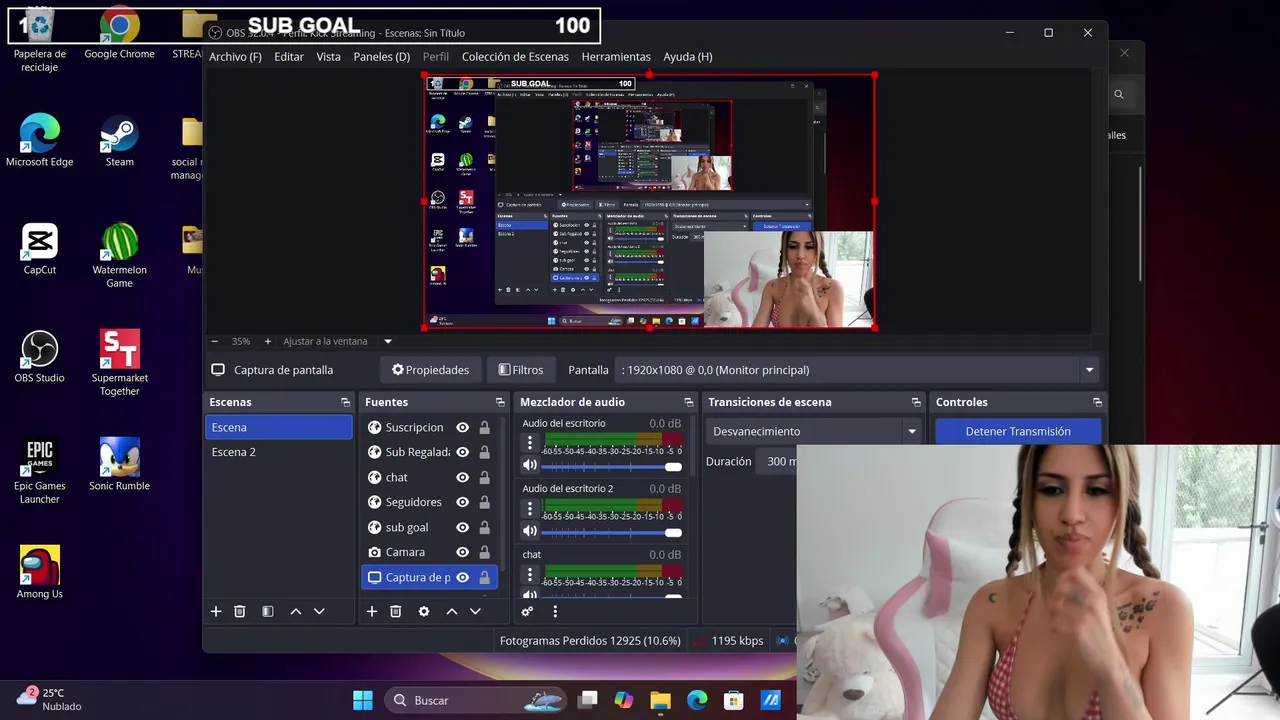Image resolution: width=1280 pixels, height=720 pixels.
Task: Click Buscar search box on taskbar
Action: (x=477, y=700)
